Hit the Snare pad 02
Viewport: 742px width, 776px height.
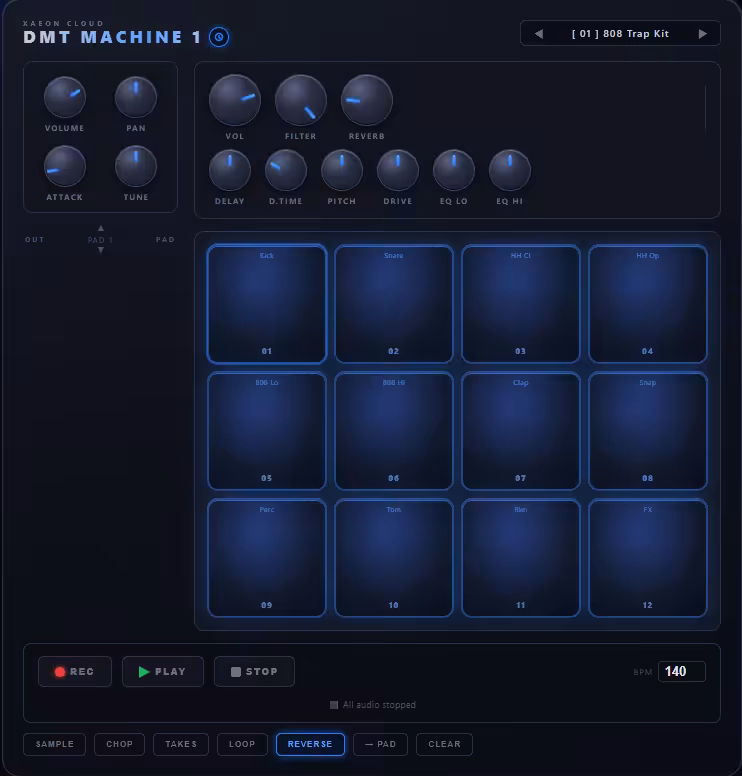[394, 304]
